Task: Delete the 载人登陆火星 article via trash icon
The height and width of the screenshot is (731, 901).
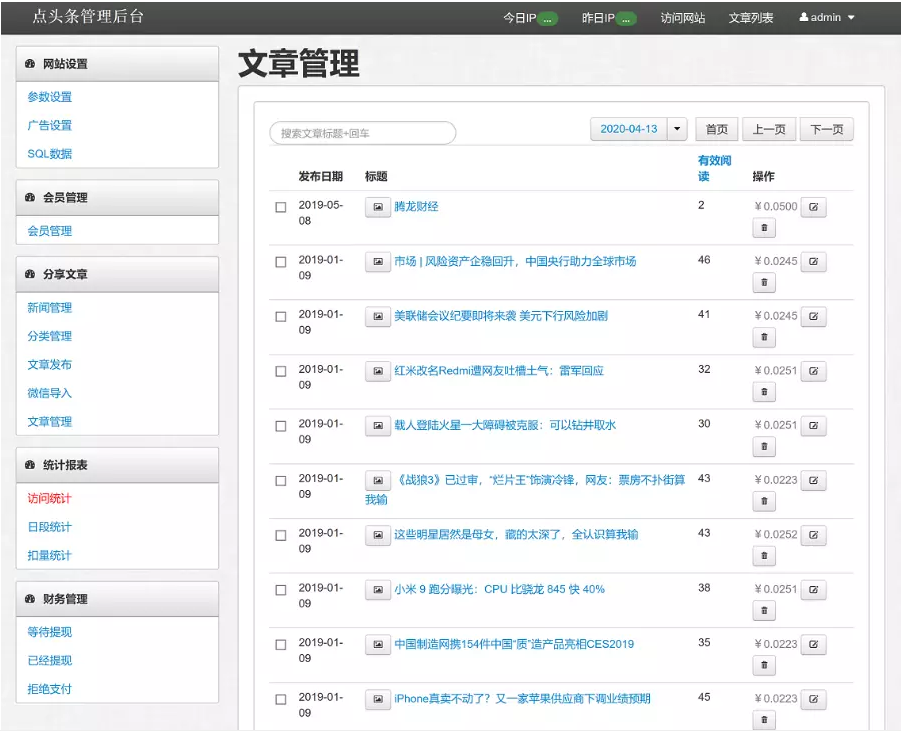Action: click(764, 447)
